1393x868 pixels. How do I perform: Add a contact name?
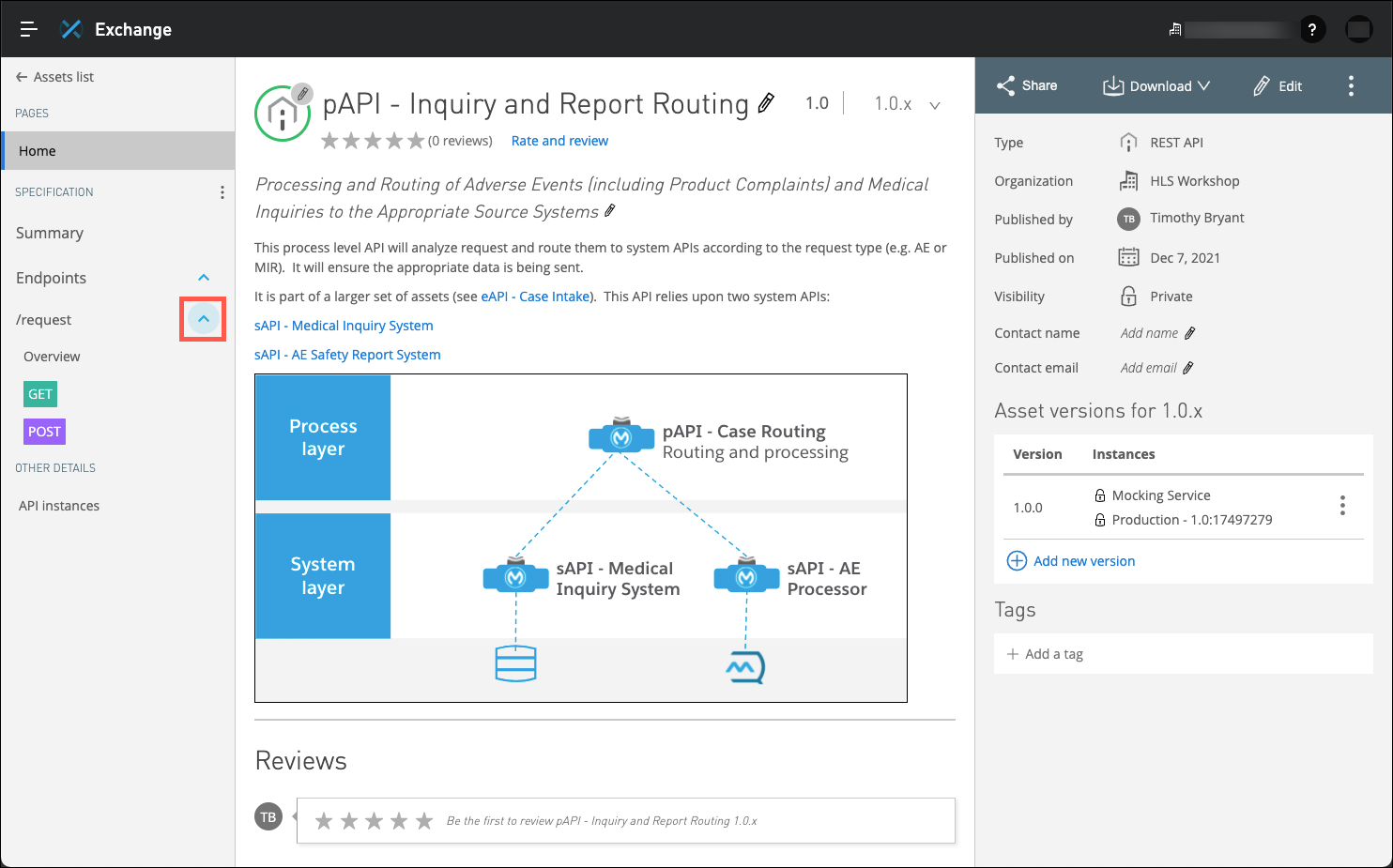pyautogui.click(x=1157, y=333)
